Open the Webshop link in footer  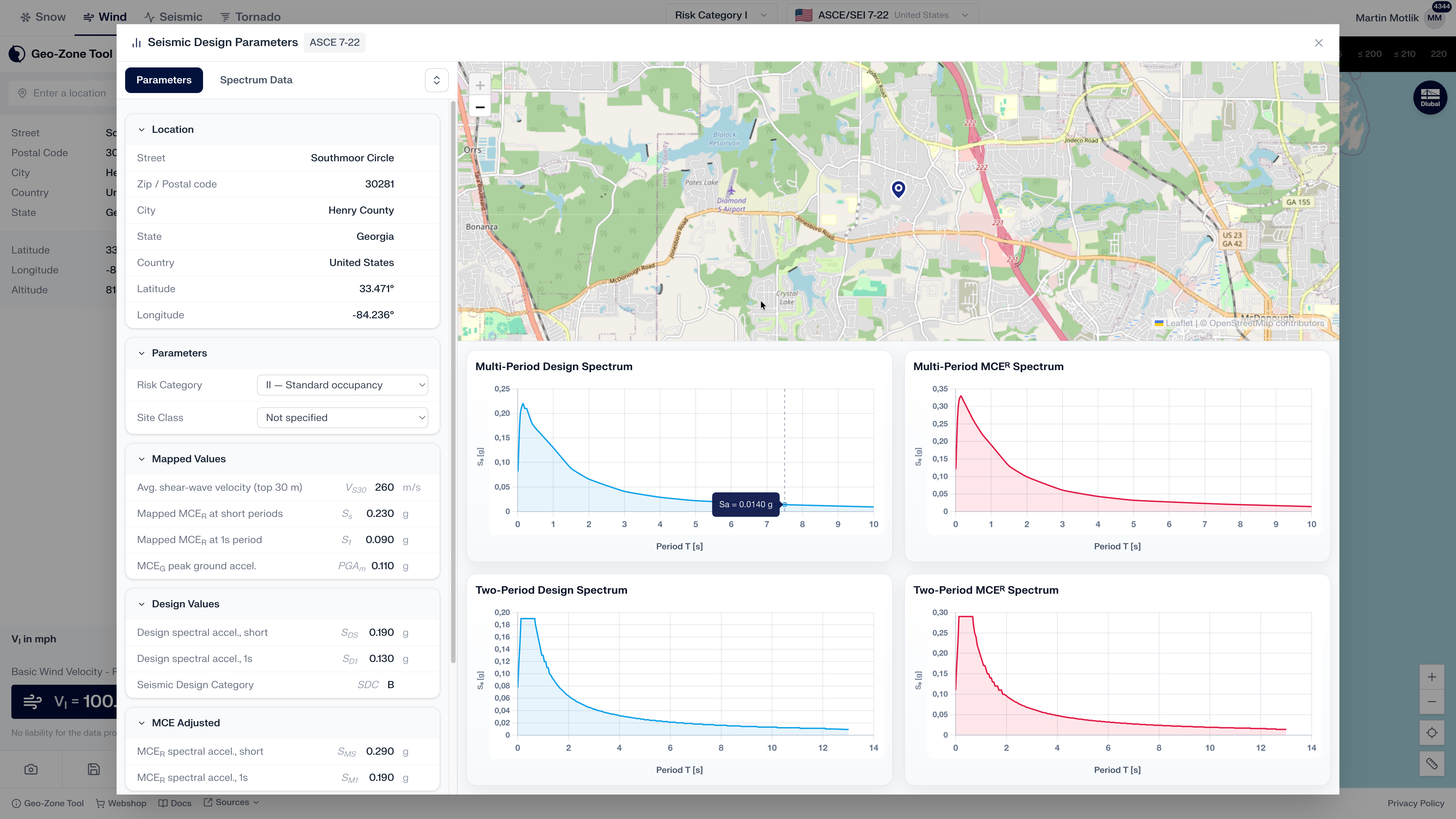121,803
